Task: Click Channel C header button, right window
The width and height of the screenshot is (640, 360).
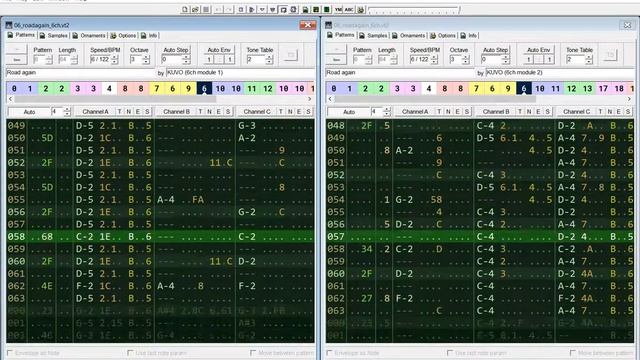Action: 576,111
